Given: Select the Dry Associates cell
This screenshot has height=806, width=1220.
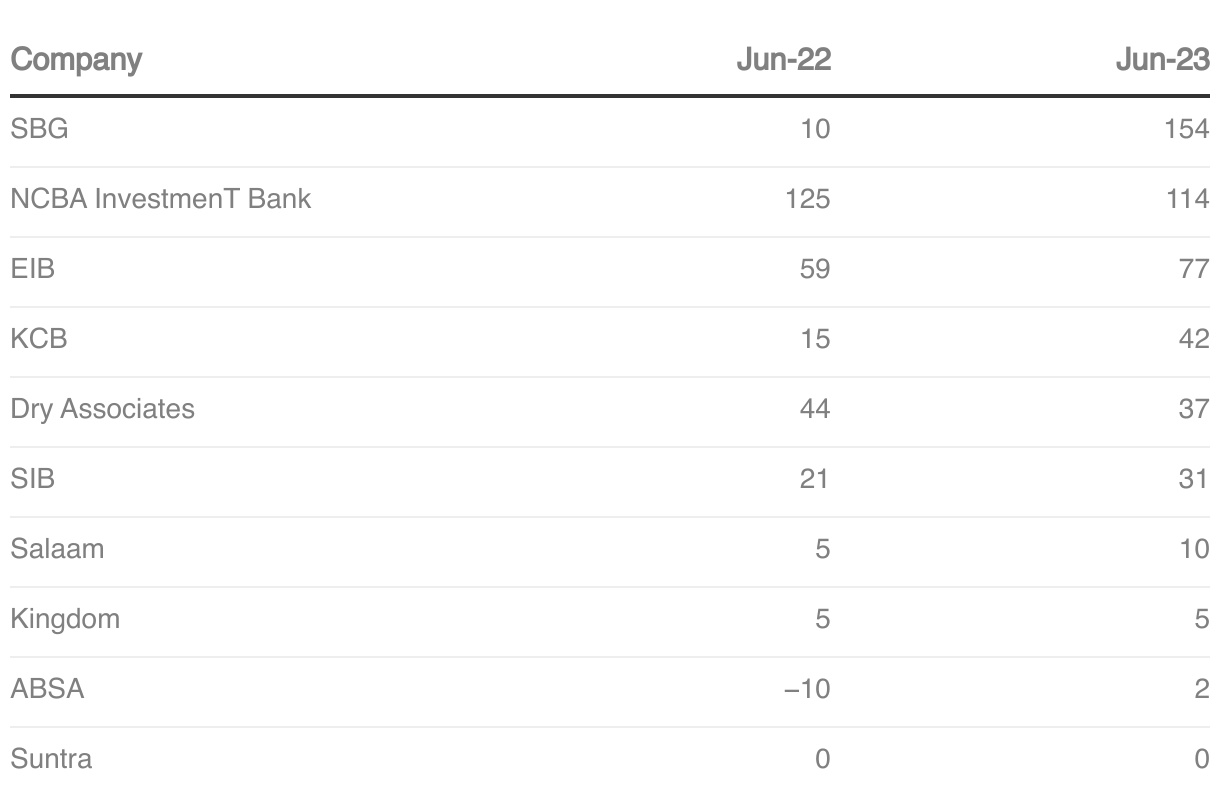Looking at the screenshot, I should [x=103, y=409].
